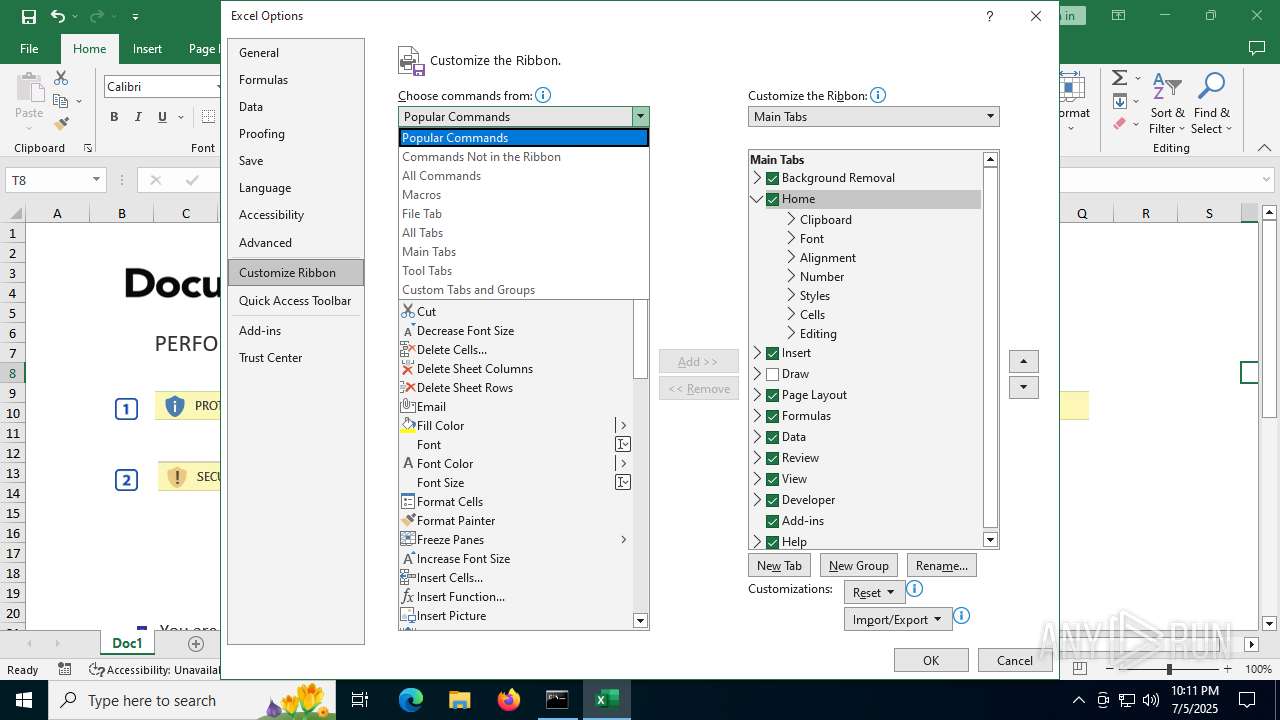Confirm with the OK button
Screen dimensions: 1280x720
click(x=931, y=660)
